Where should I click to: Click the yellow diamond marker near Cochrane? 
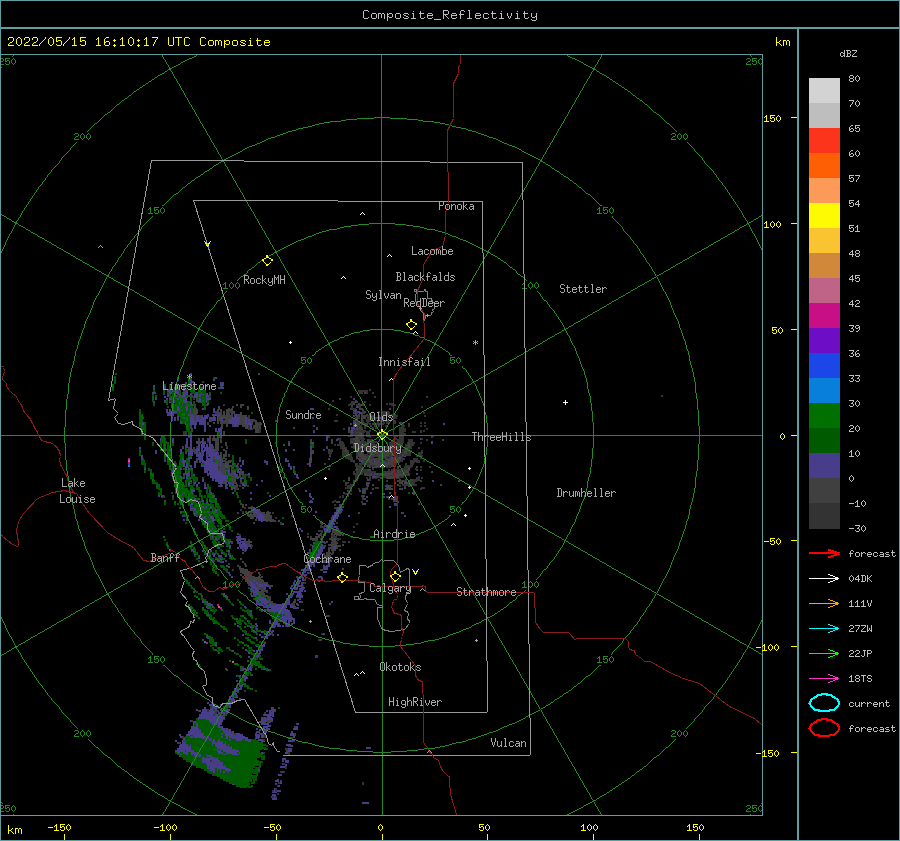pyautogui.click(x=343, y=577)
